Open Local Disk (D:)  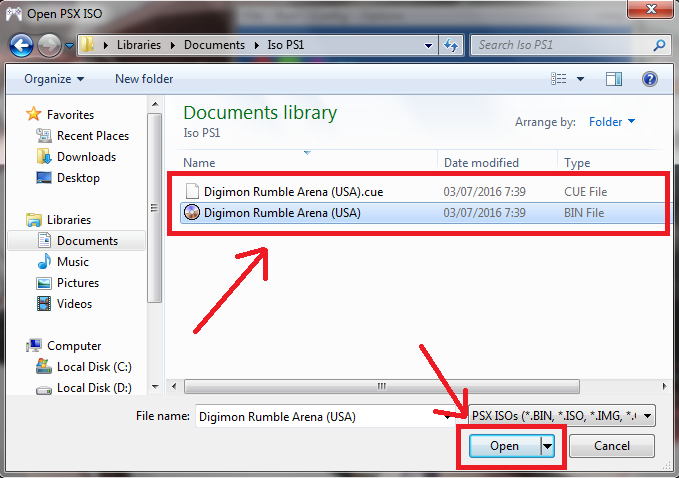pyautogui.click(x=94, y=388)
